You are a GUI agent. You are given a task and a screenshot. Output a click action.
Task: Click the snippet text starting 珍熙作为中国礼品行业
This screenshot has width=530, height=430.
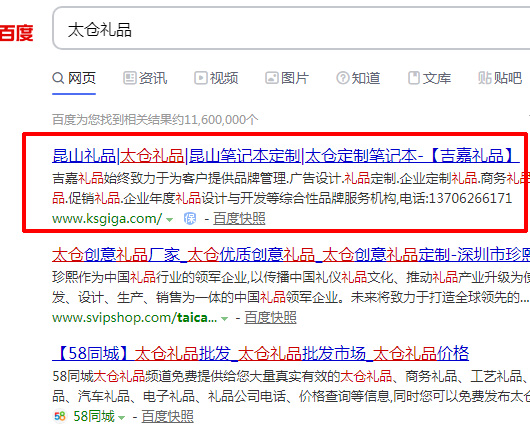click(291, 287)
